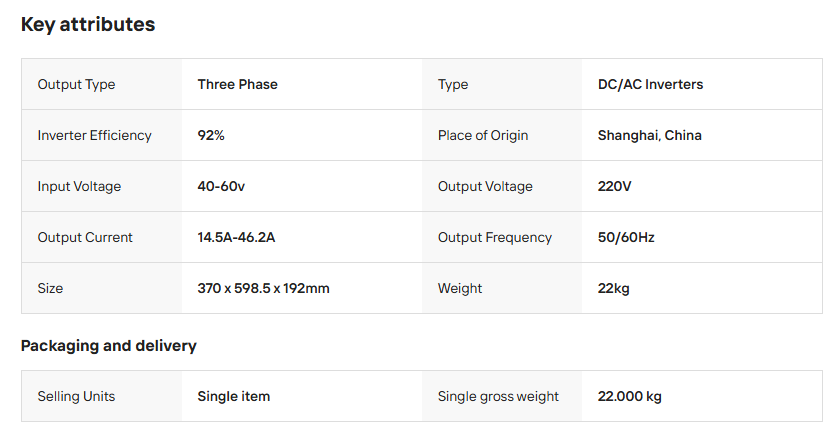Viewport: 839px width, 441px height.
Task: Select the 22kg weight value
Action: 614,288
